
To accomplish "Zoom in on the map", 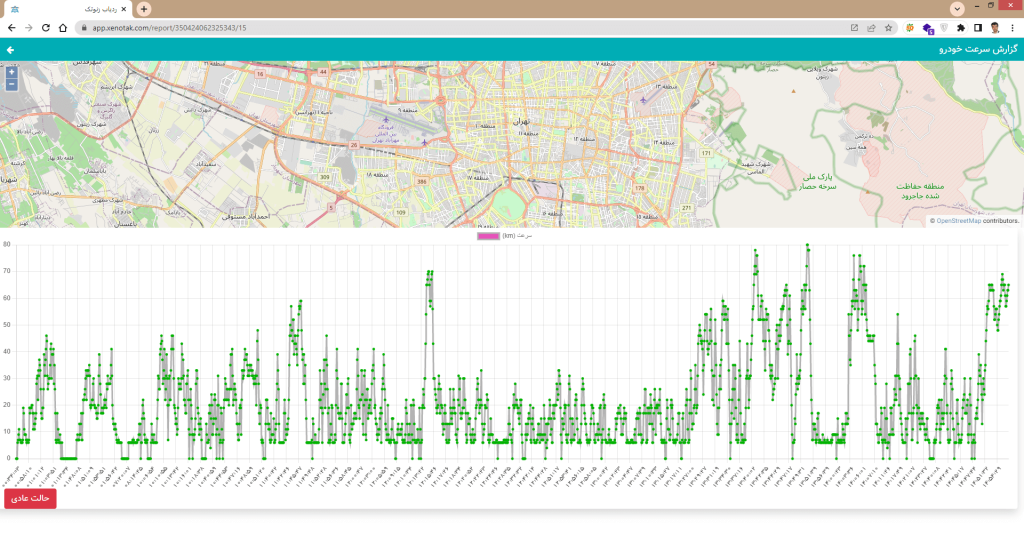I will 11,72.
